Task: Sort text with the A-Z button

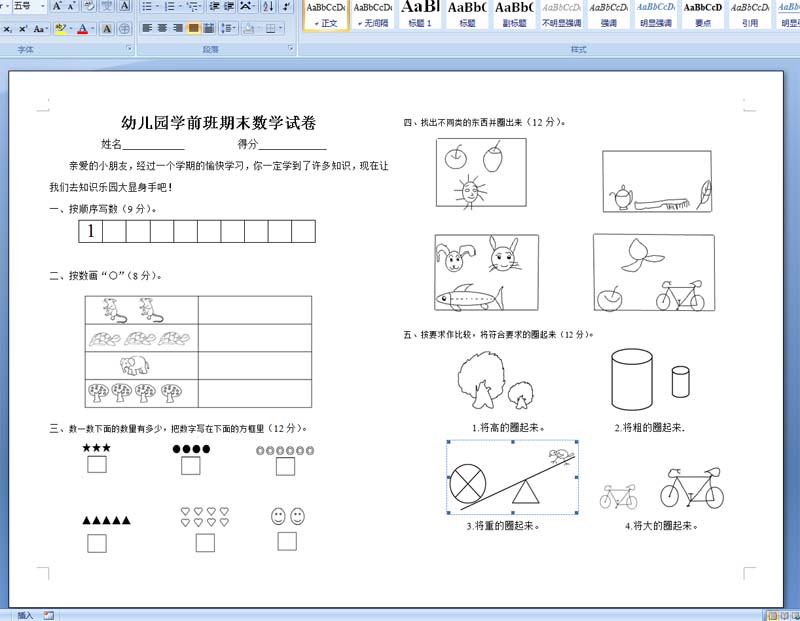Action: pos(268,7)
